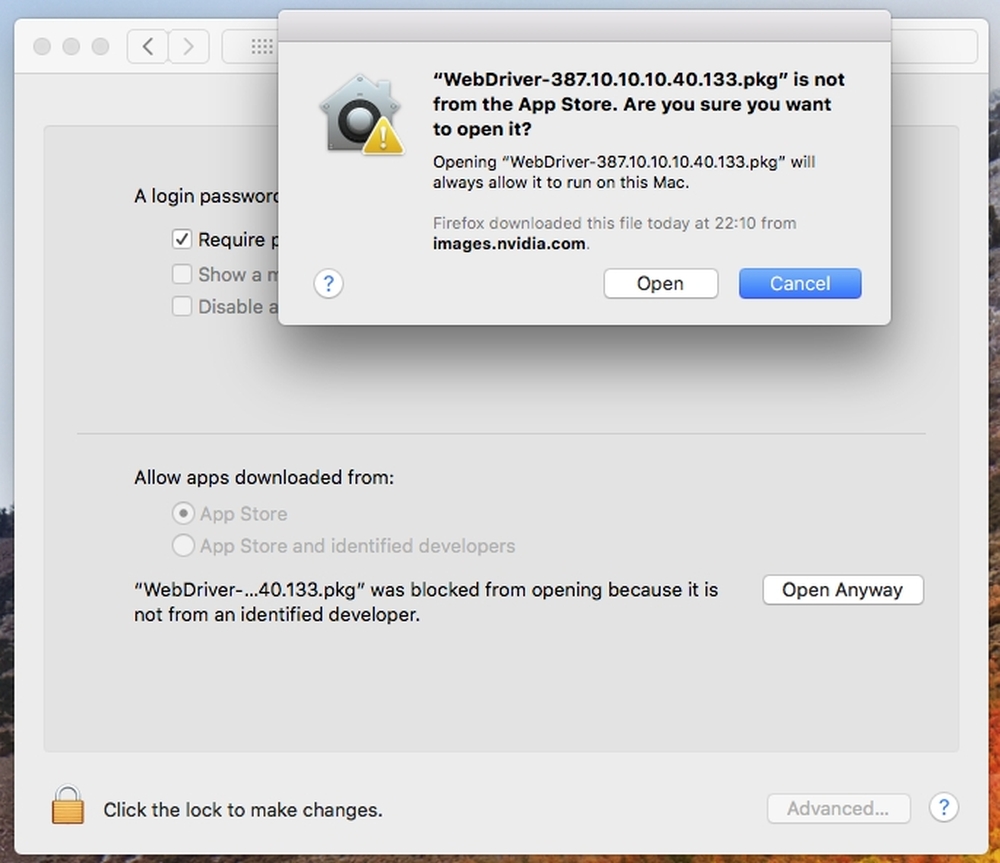Image resolution: width=1000 pixels, height=863 pixels.
Task: Open help for the Gatekeeper dialog
Action: pyautogui.click(x=328, y=283)
